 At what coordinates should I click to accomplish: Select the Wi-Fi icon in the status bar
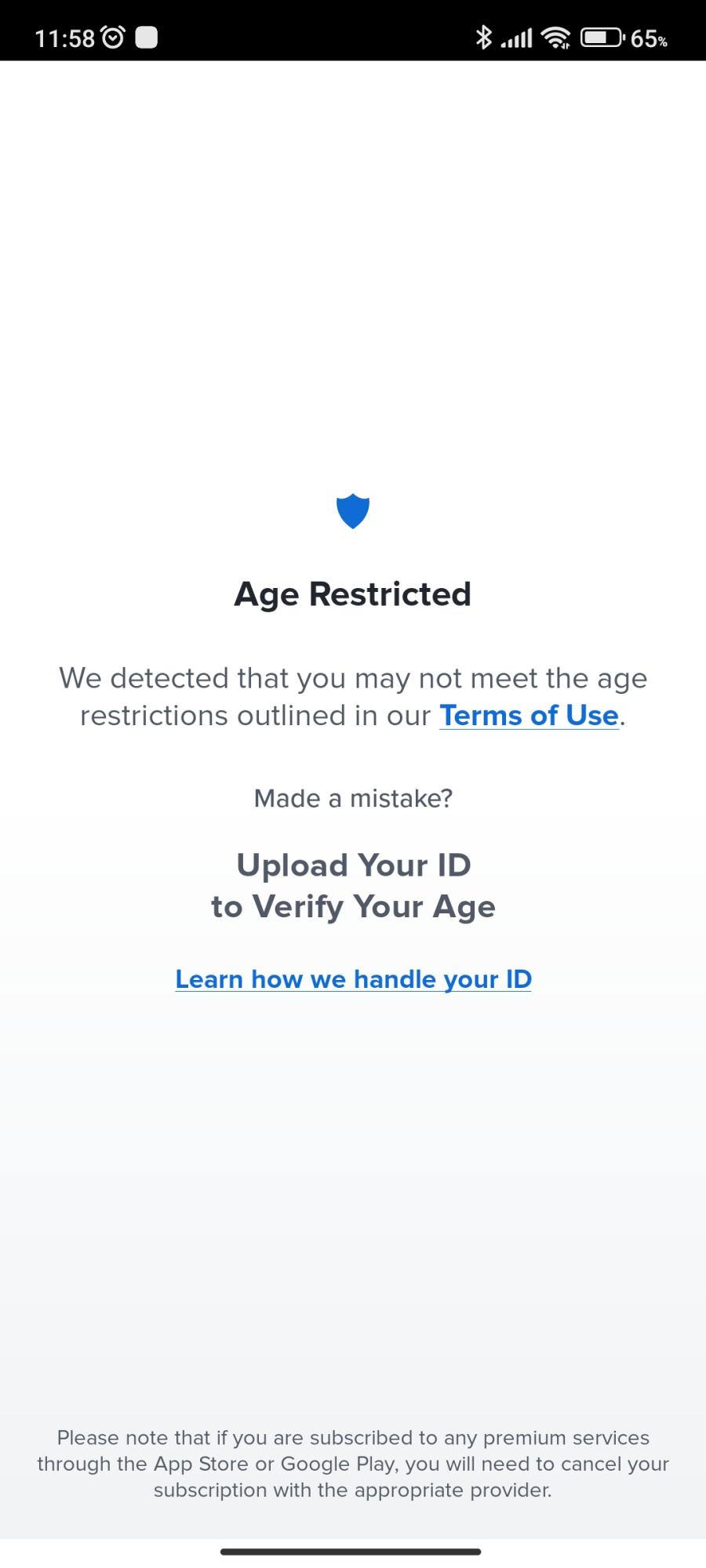click(x=559, y=35)
